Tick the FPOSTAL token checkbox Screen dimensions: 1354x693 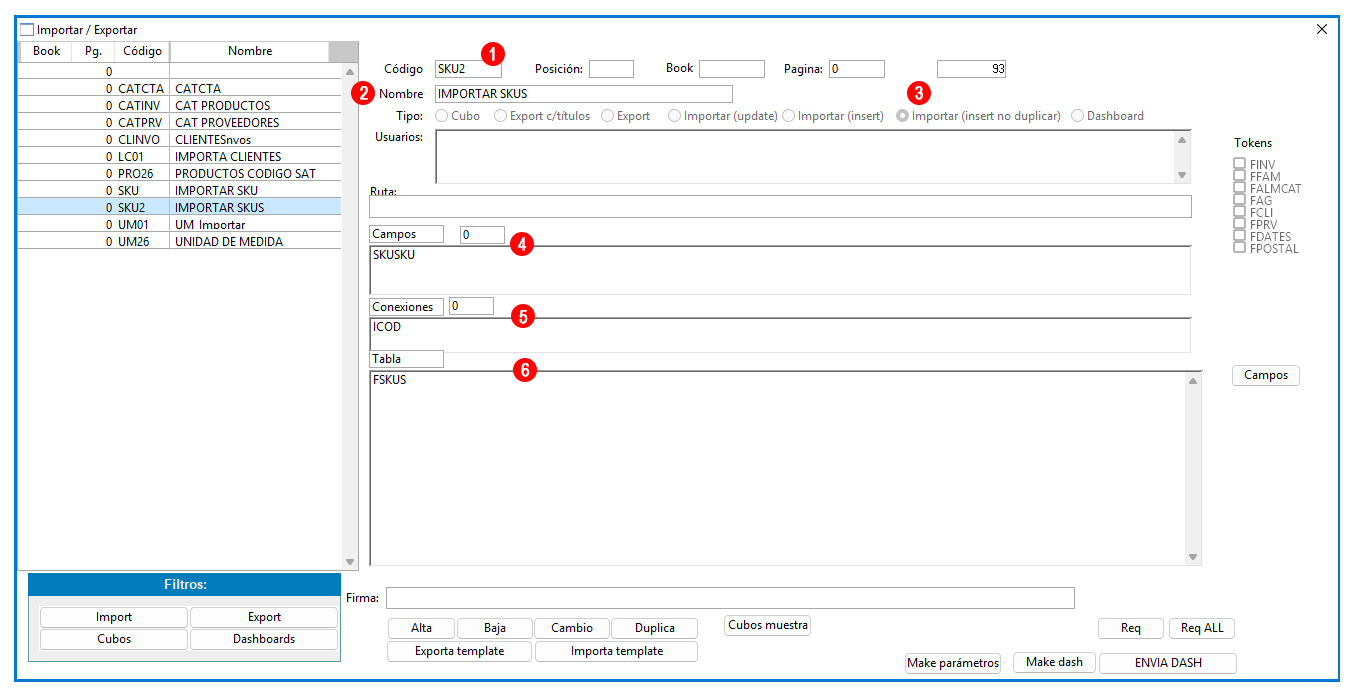(x=1240, y=248)
